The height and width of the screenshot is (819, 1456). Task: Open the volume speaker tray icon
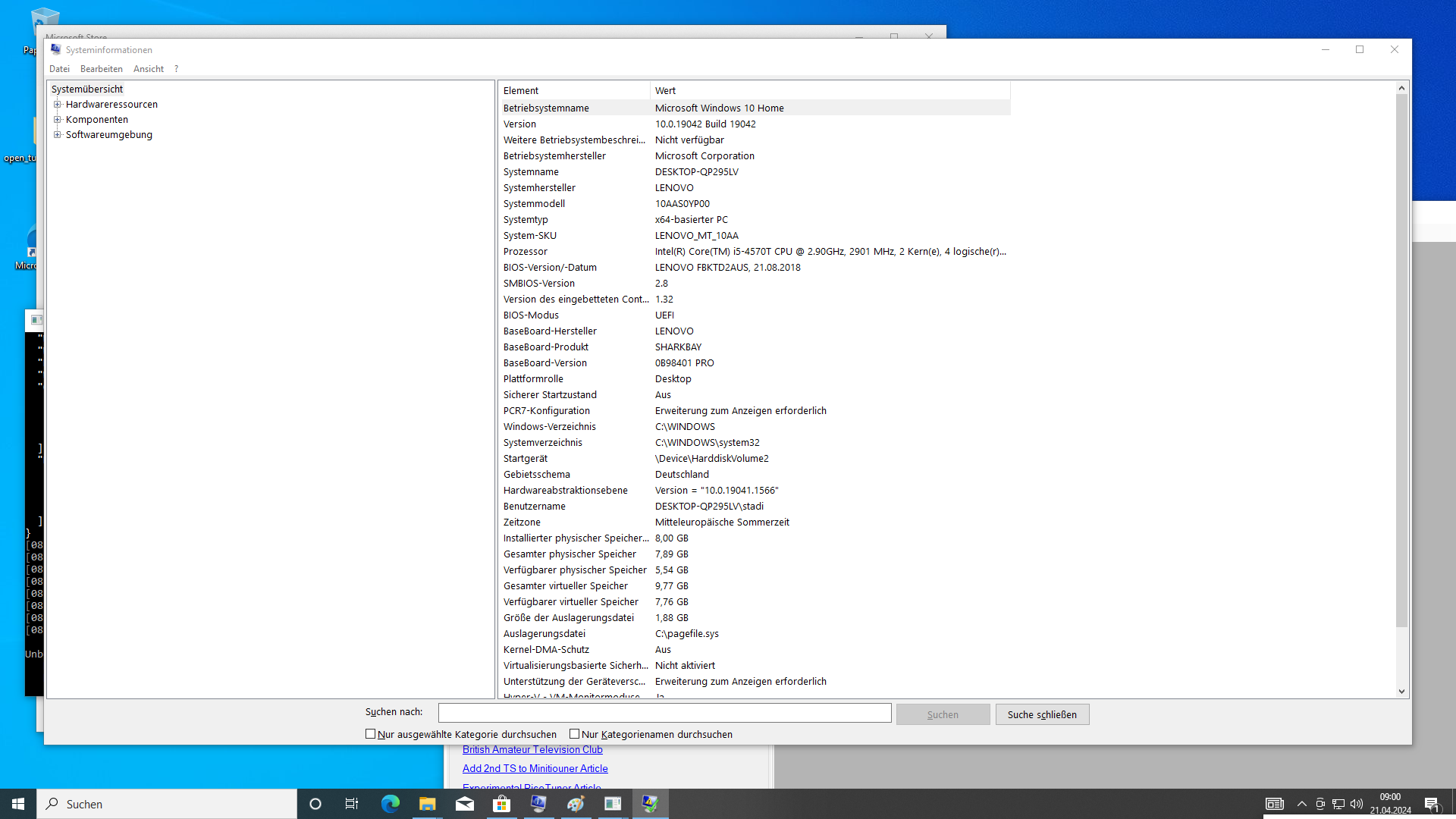(x=1357, y=804)
